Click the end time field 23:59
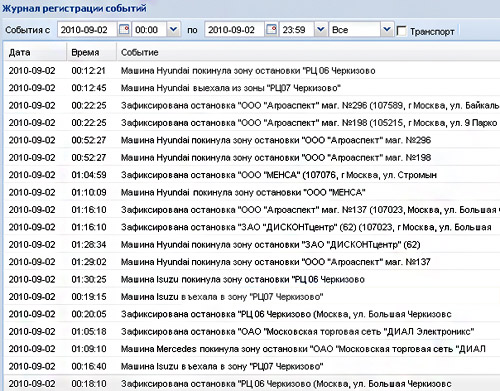 click(x=296, y=30)
